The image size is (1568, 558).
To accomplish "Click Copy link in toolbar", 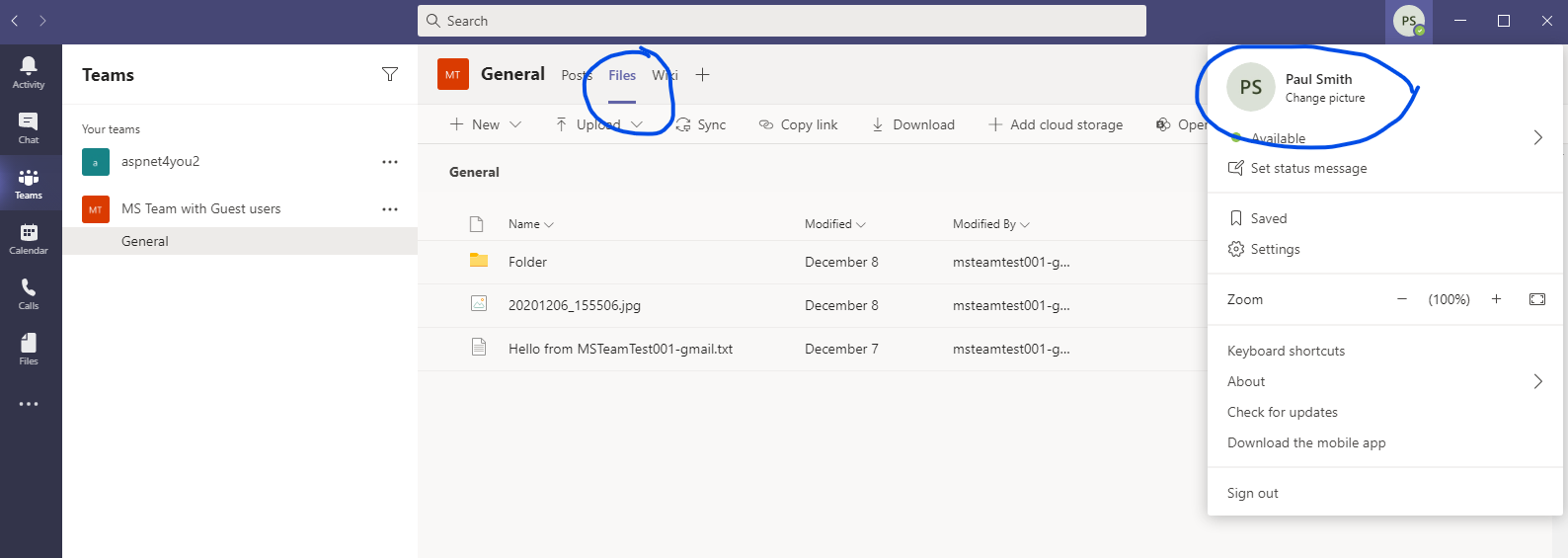I will point(798,124).
